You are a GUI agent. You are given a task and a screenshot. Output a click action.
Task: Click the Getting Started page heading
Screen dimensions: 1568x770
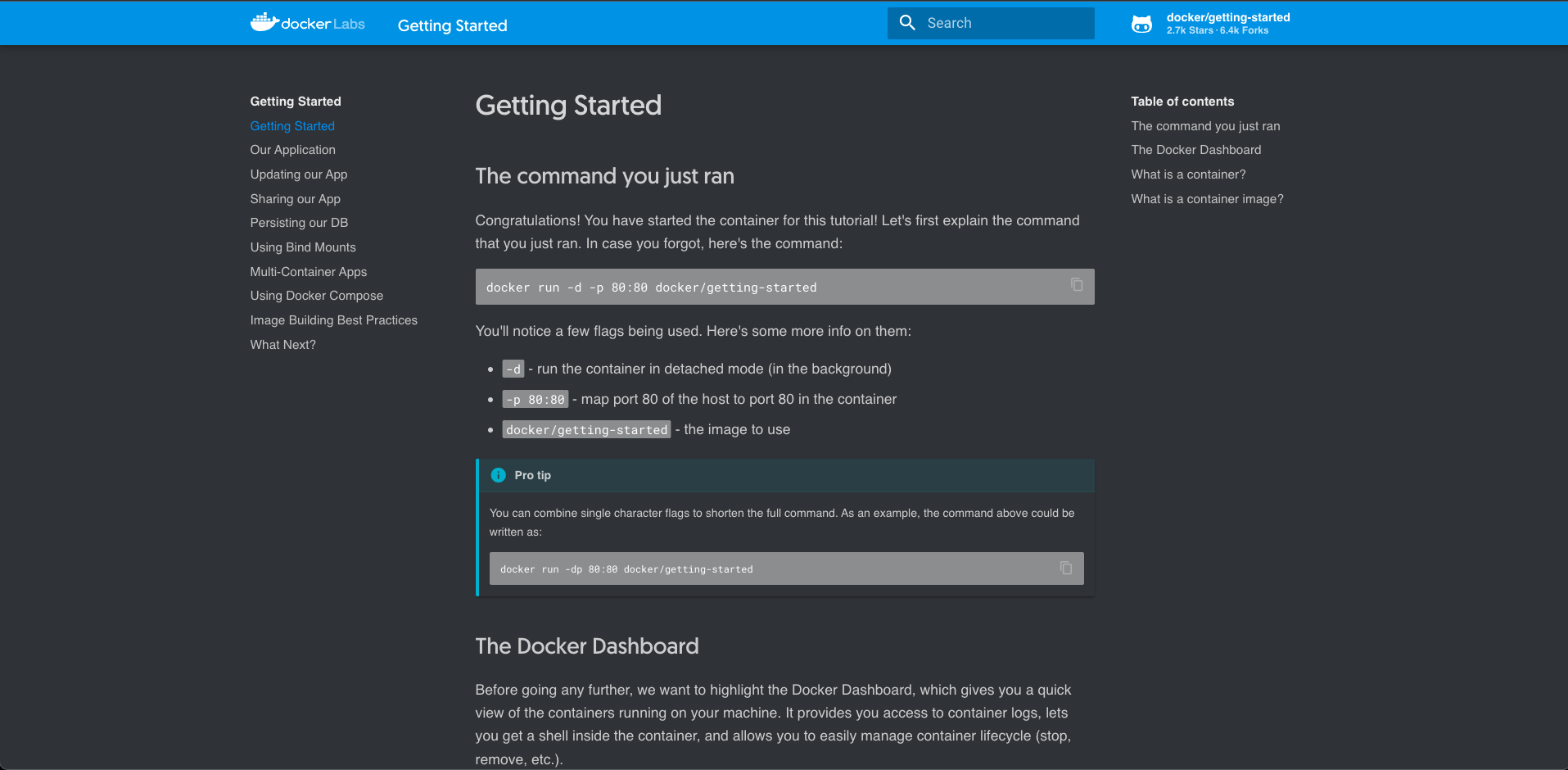pyautogui.click(x=568, y=106)
